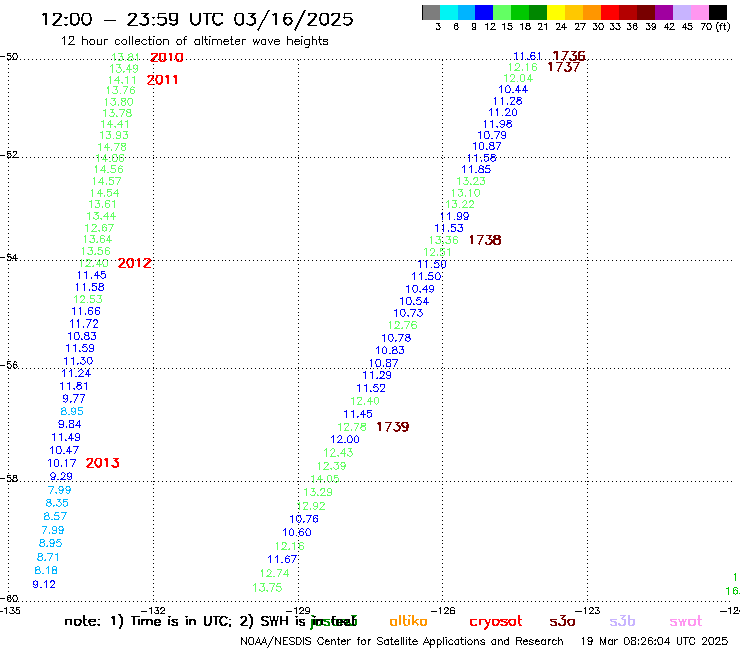Click the s3a time stamp 1736
Screen dimensions: 740x650
coord(569,56)
